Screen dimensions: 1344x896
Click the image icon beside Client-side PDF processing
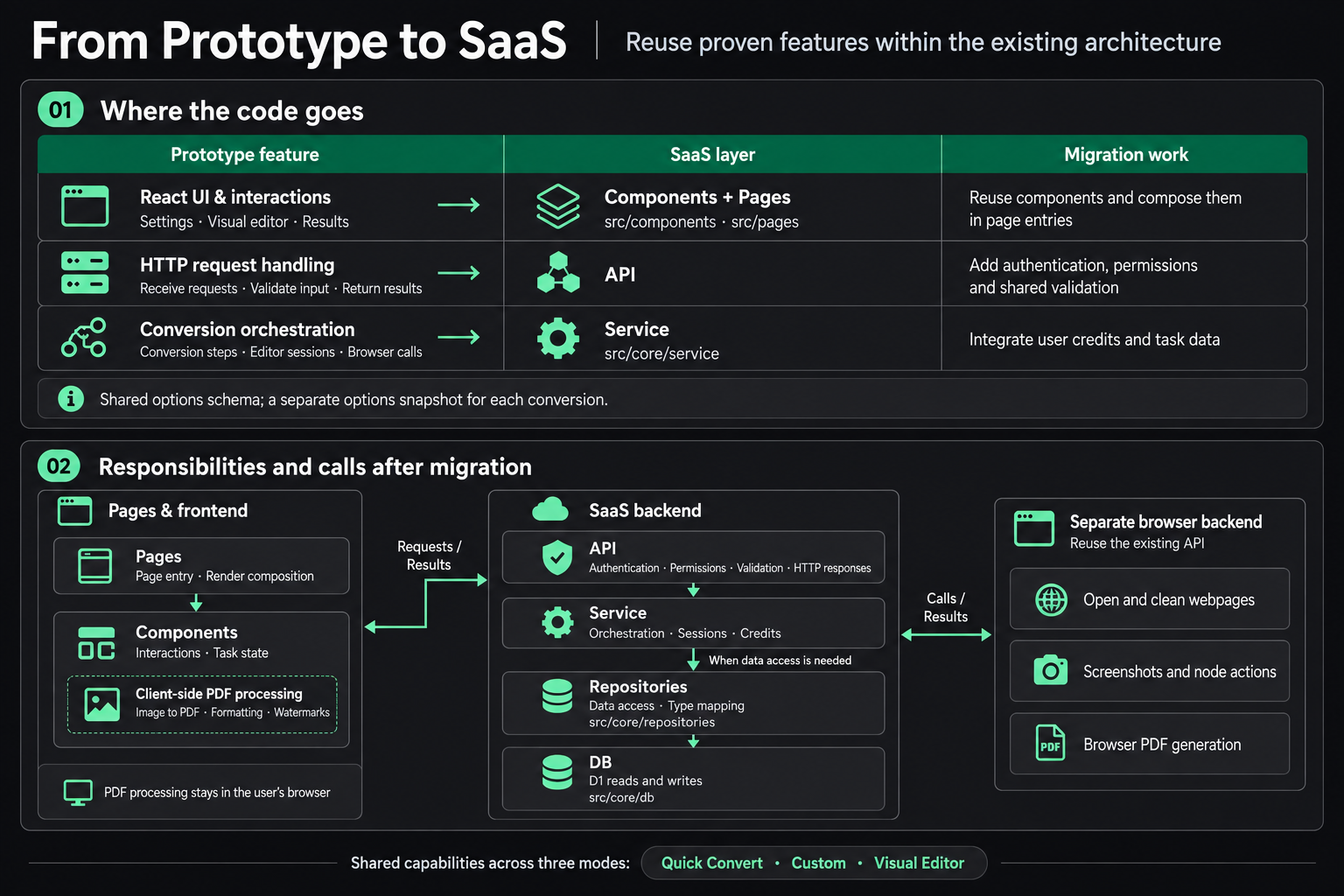click(101, 704)
